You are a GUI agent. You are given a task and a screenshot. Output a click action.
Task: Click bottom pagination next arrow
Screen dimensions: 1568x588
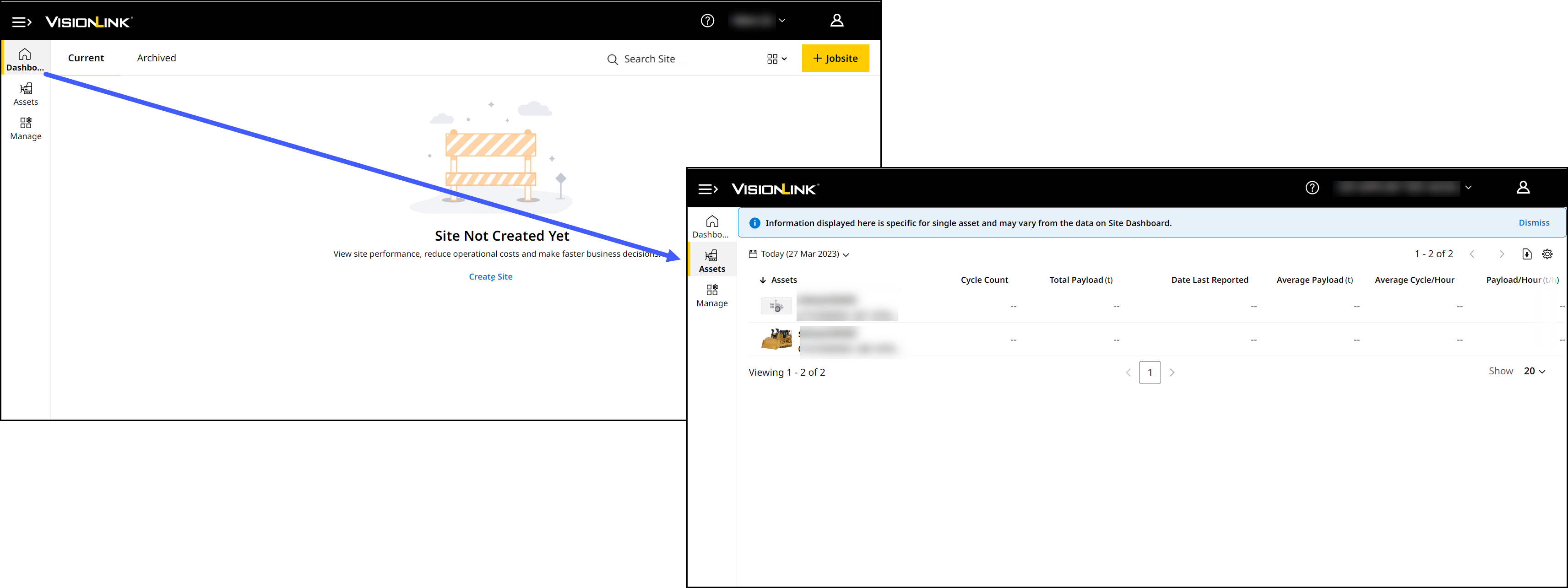point(1172,372)
